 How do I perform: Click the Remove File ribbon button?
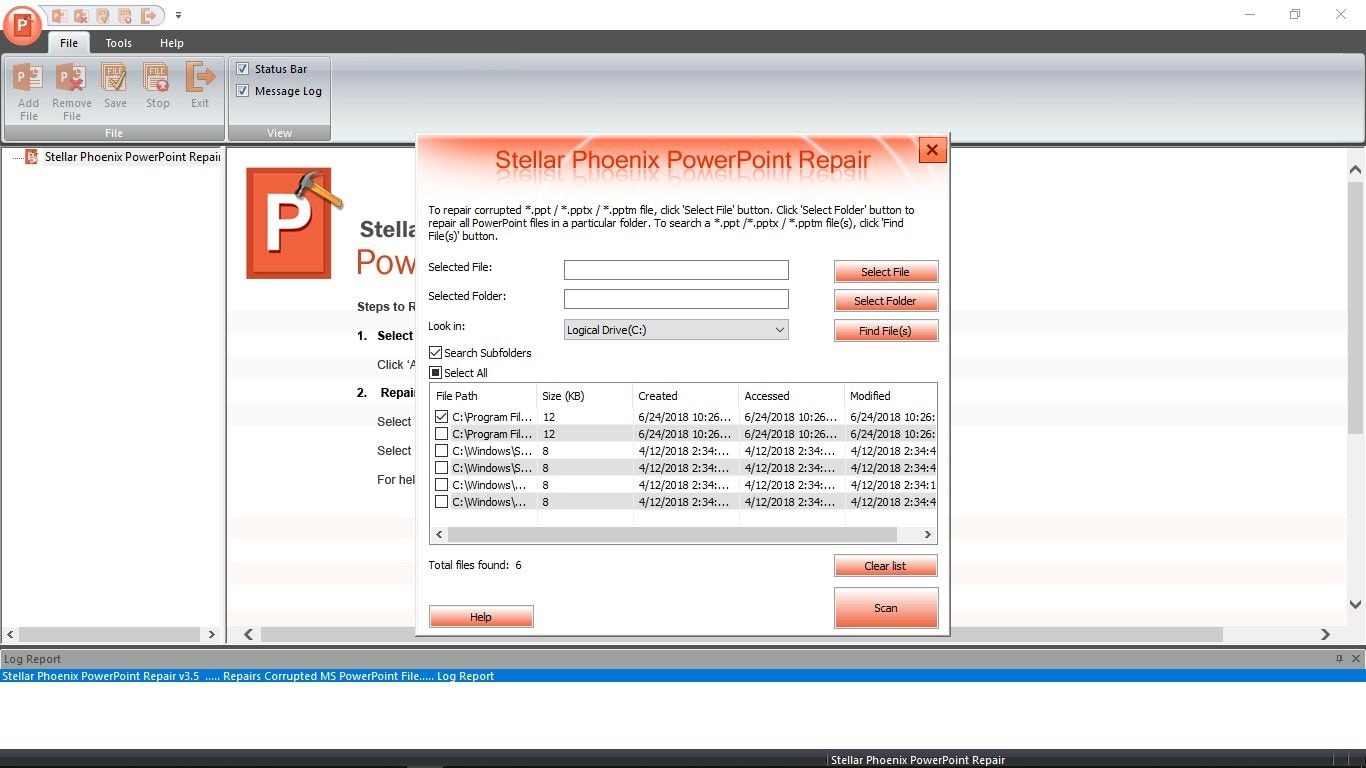(72, 92)
